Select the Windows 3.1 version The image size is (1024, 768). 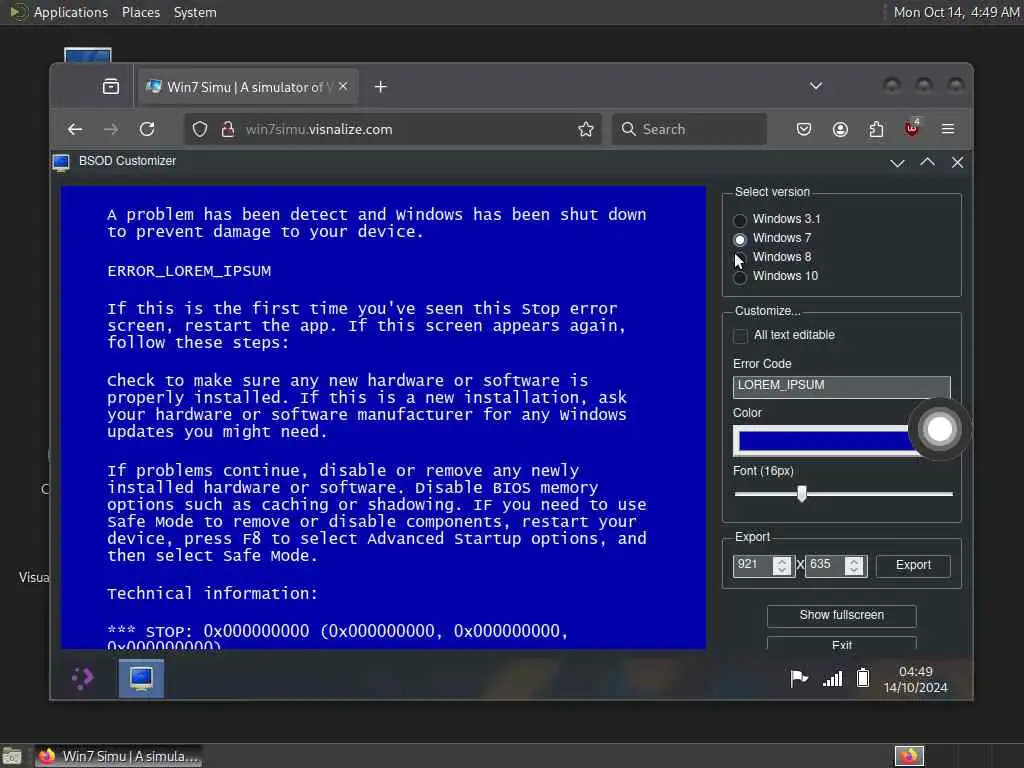click(x=740, y=219)
